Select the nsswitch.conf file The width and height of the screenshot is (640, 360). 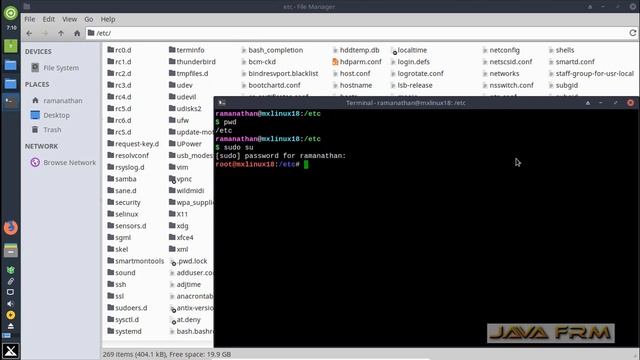(x=508, y=85)
